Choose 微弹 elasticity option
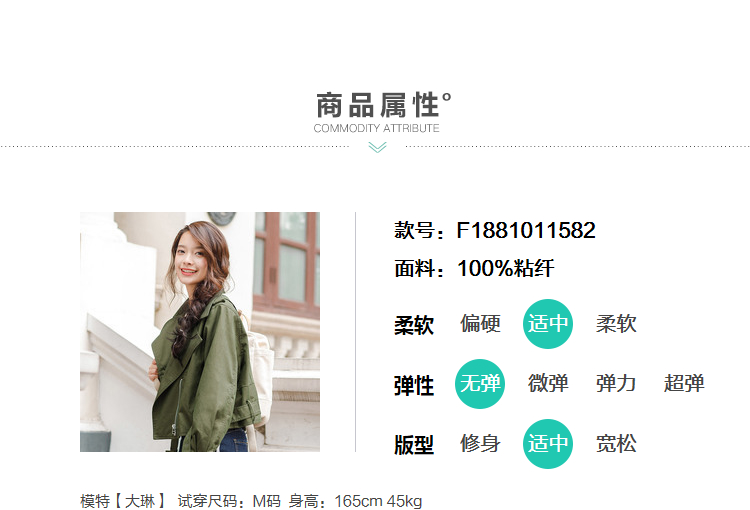The image size is (750, 510). click(548, 384)
